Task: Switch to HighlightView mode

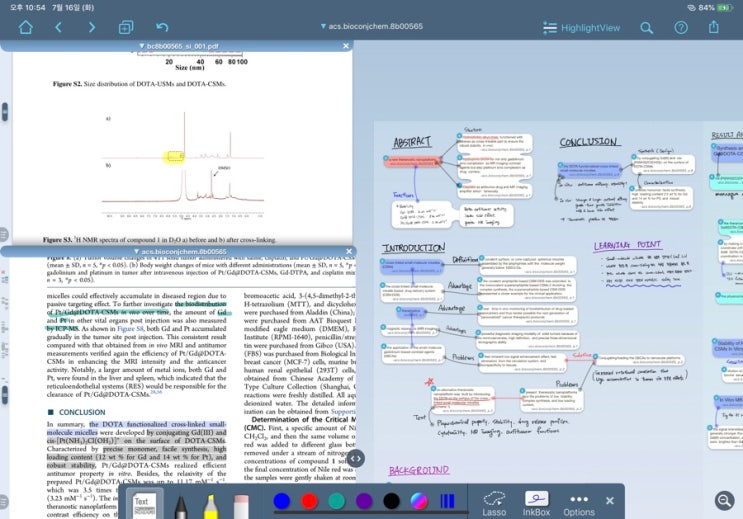Action: [x=581, y=28]
